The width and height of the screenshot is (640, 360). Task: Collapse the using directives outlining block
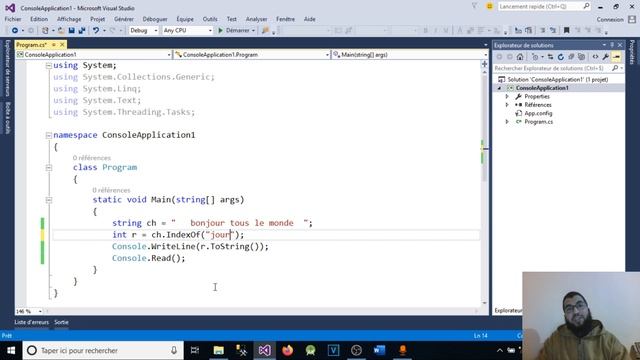[x=49, y=65]
